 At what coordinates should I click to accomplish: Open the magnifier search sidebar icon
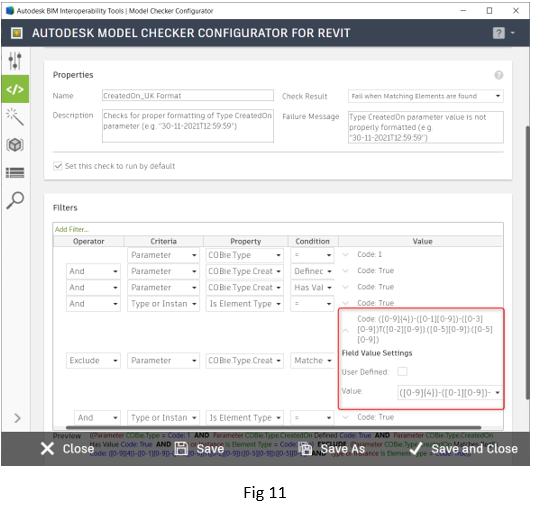15,200
